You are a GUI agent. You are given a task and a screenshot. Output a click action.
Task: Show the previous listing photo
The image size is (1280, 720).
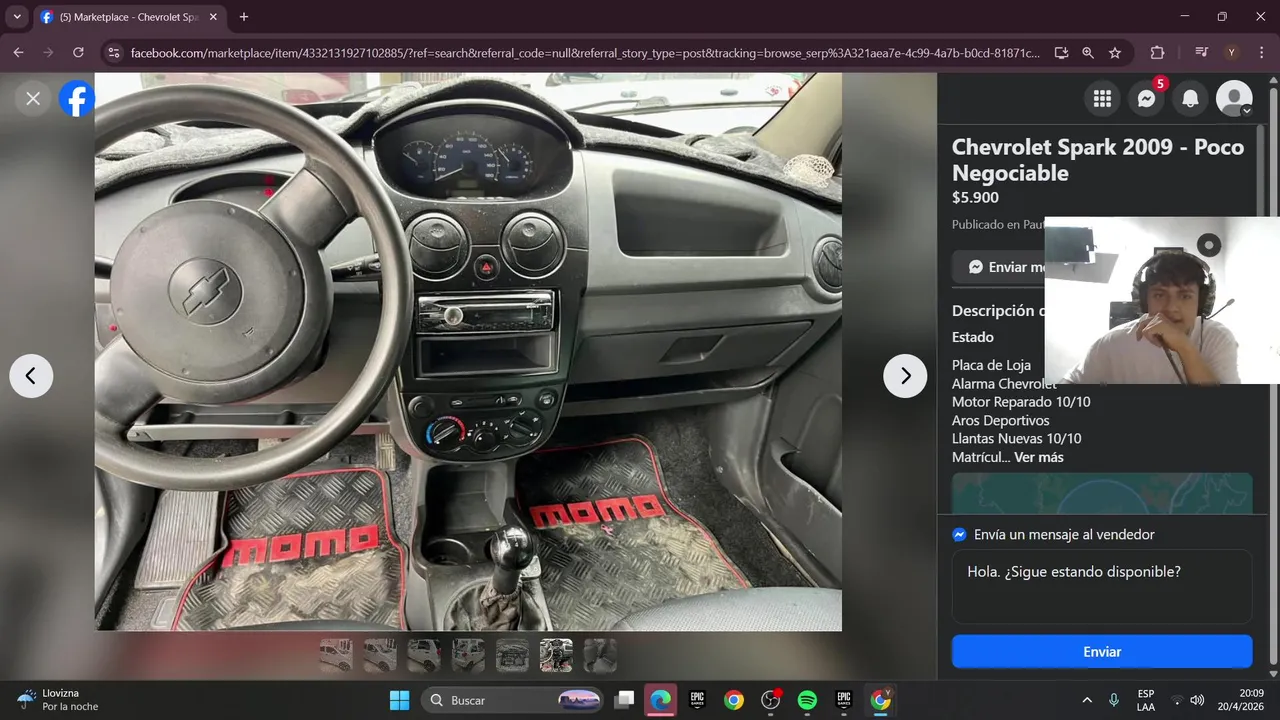pos(31,376)
